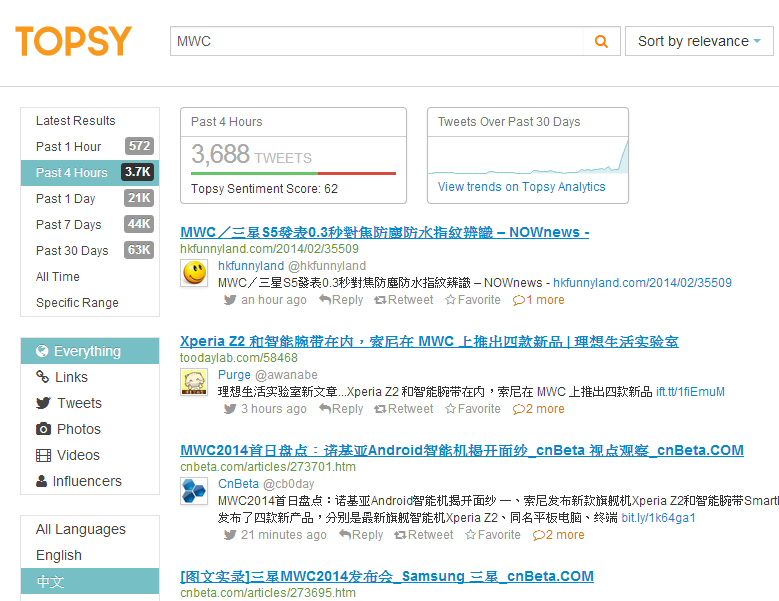Retweet the CnBeta tweet
Screen dimensions: 779x601
click(x=423, y=535)
